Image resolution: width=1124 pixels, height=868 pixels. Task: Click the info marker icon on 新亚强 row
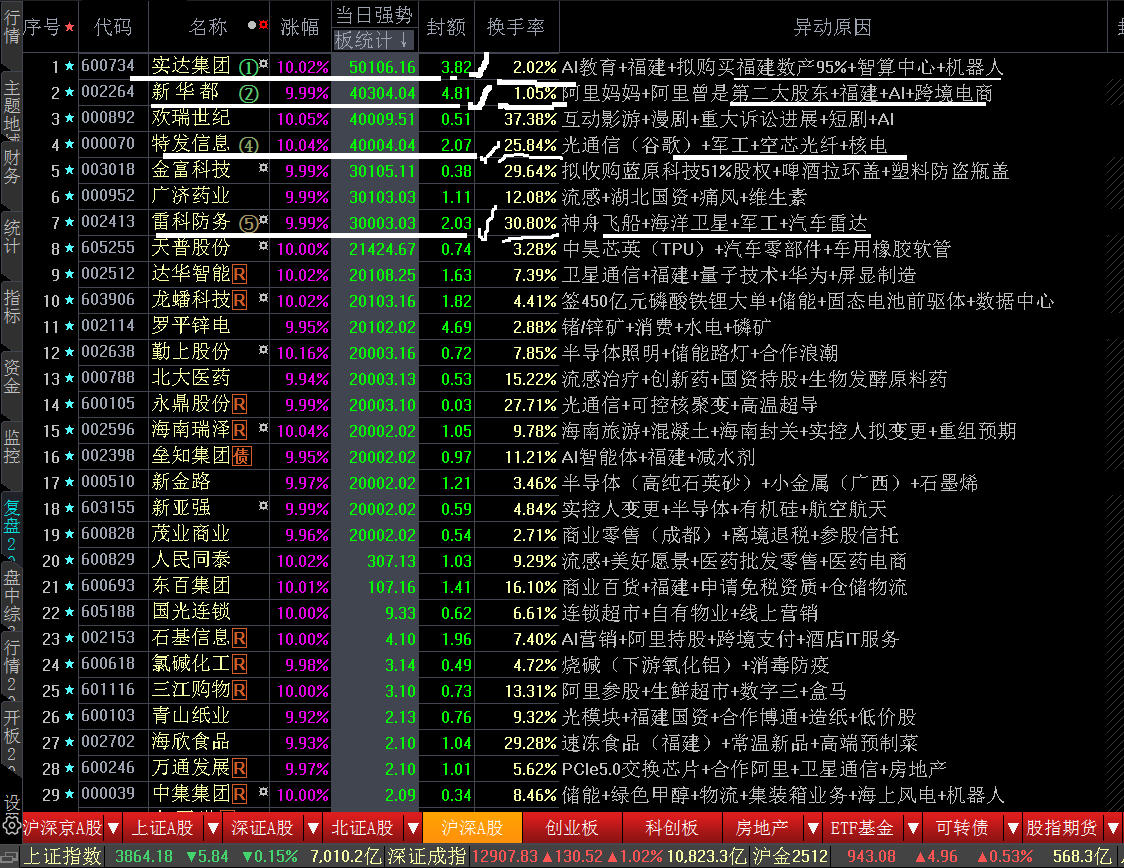coord(263,505)
